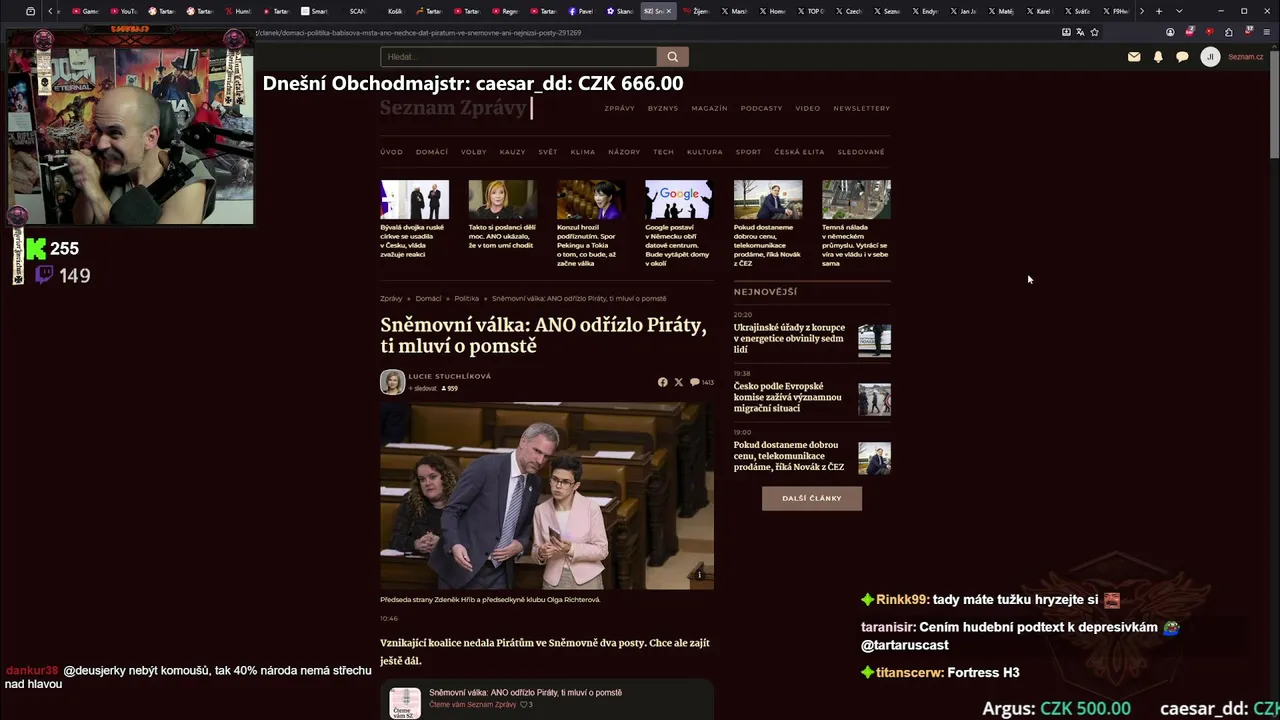The image size is (1280, 720).
Task: Go to SVĚT section
Action: [x=547, y=152]
